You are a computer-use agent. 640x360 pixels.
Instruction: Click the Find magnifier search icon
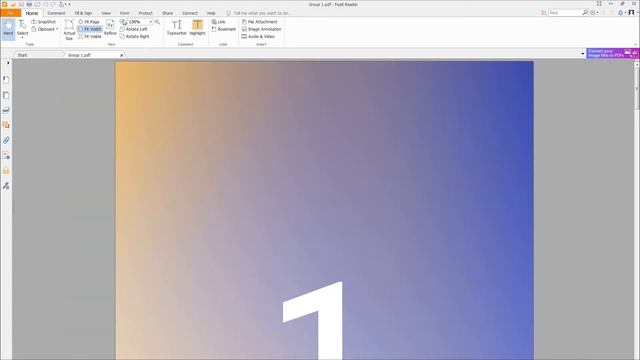click(x=585, y=13)
